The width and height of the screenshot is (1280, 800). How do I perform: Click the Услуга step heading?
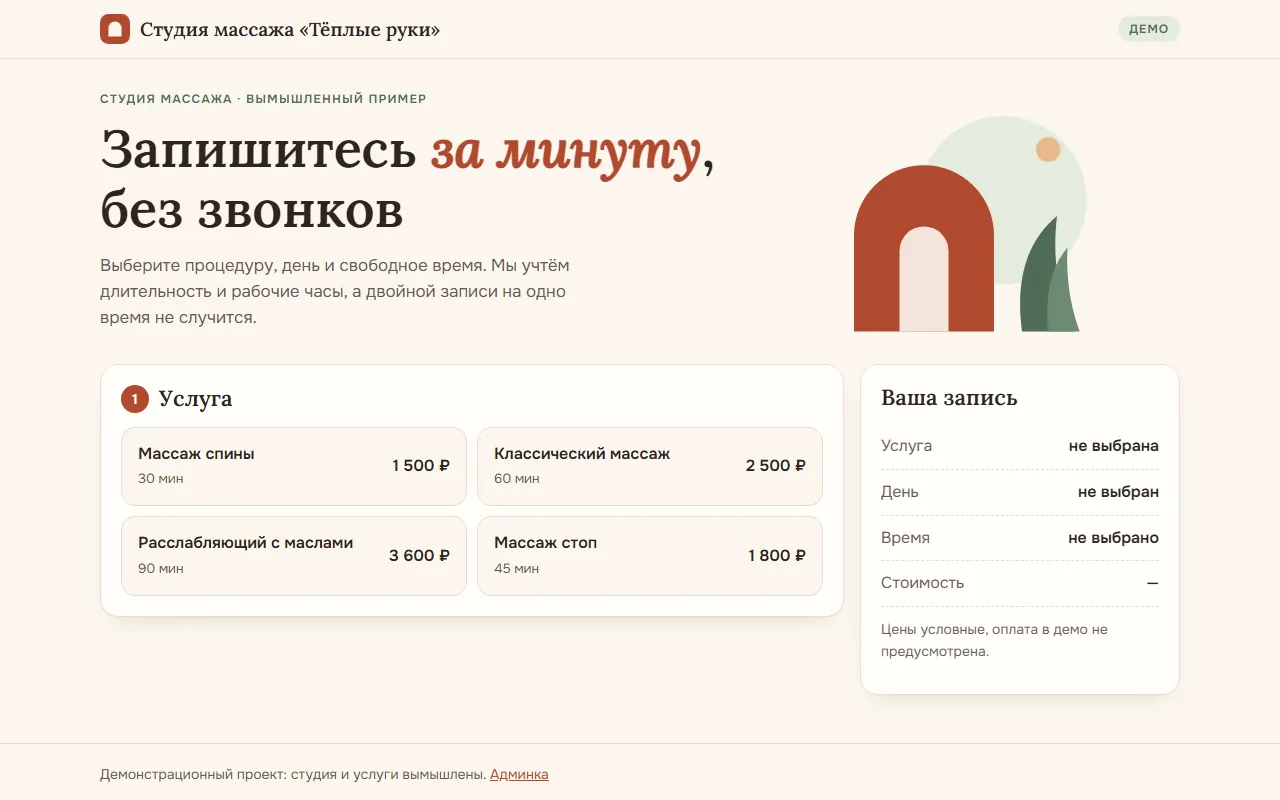tap(195, 399)
